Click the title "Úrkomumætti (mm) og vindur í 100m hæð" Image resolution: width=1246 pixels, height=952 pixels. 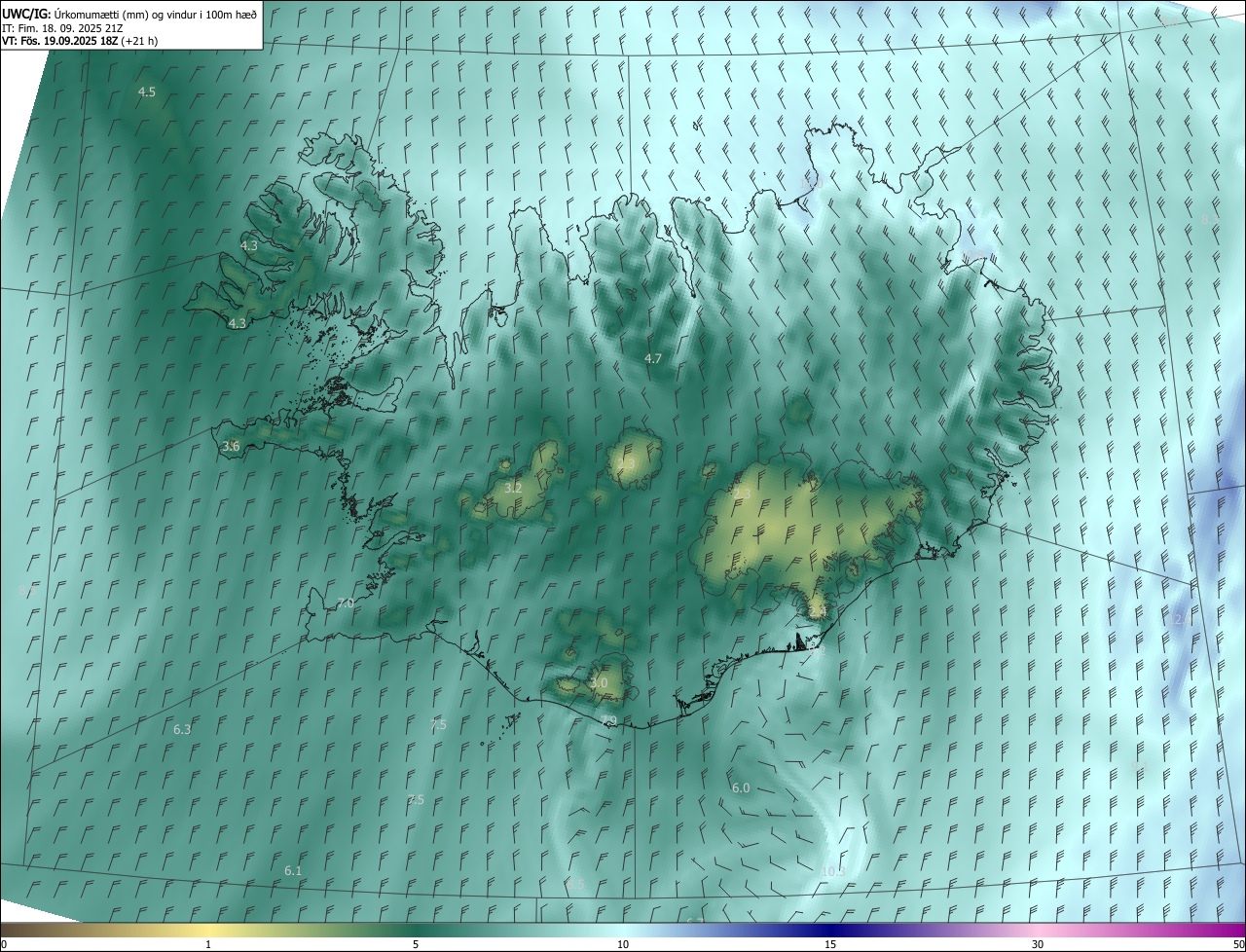pyautogui.click(x=155, y=14)
